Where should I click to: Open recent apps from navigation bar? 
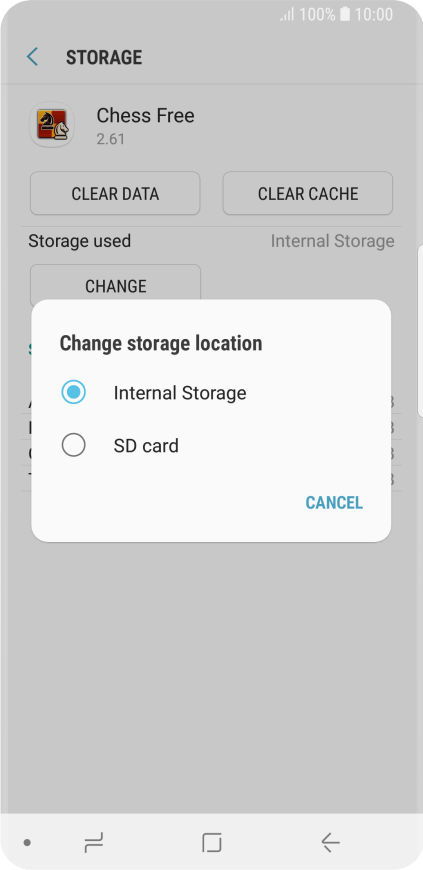[x=94, y=843]
